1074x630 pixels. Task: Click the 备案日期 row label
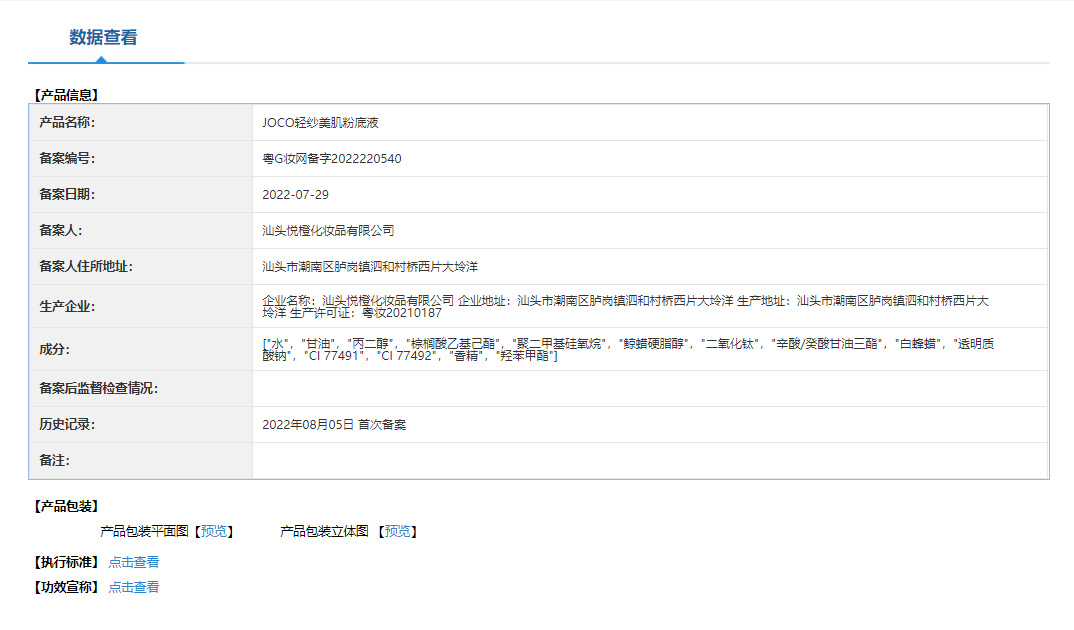pos(67,194)
